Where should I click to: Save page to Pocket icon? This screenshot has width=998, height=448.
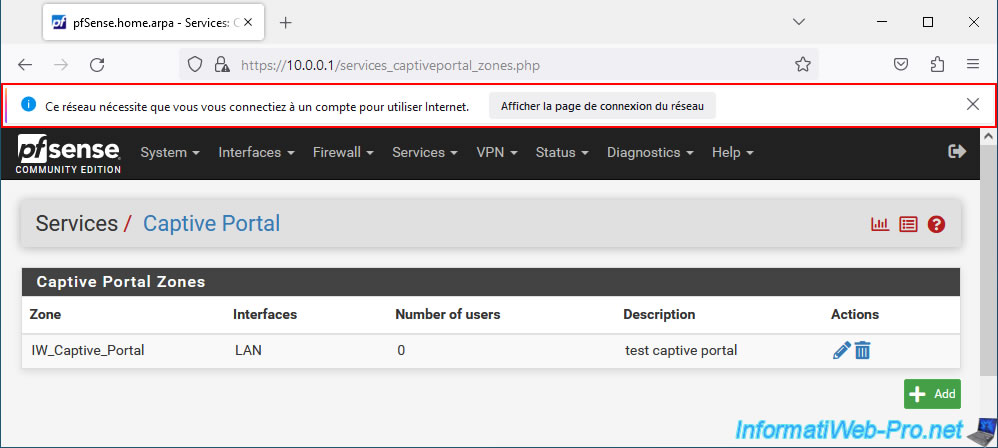(x=901, y=64)
